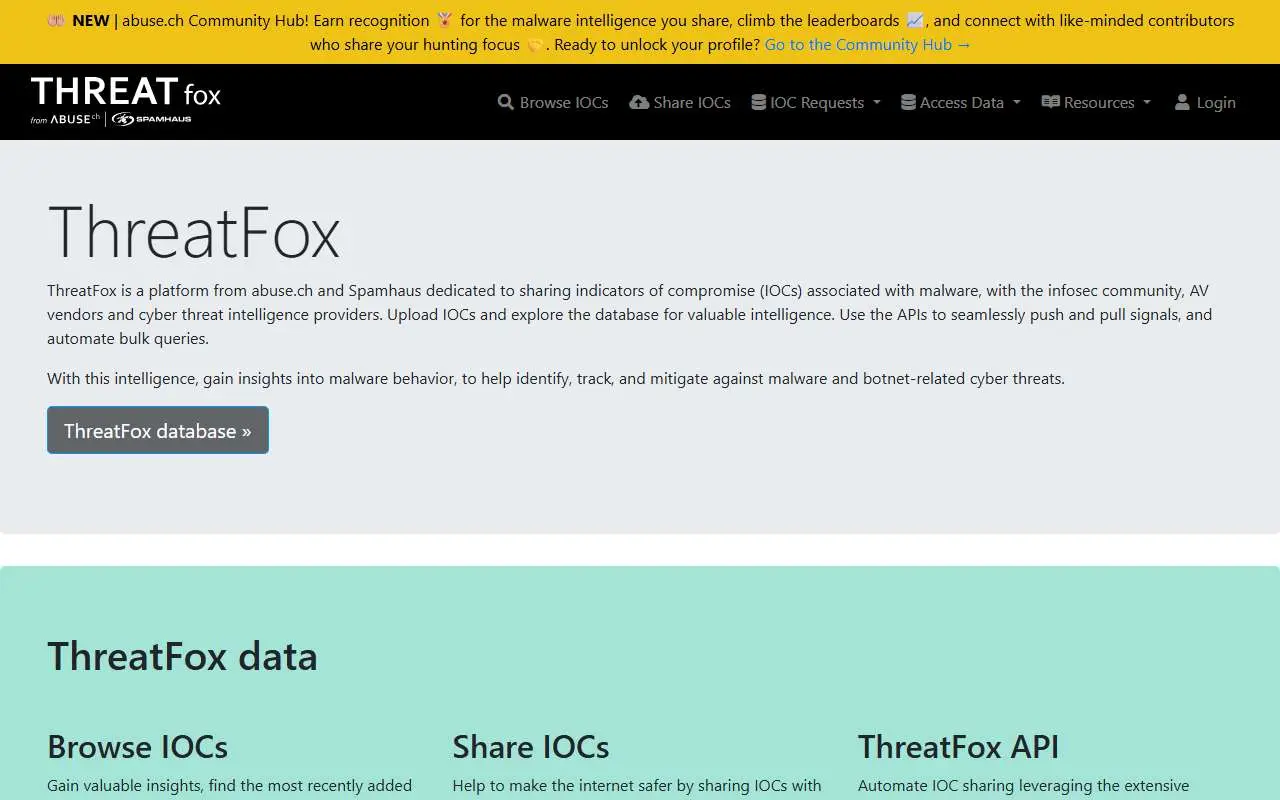Screen dimensions: 1280x800
Task: Follow the Go to the Community Hub link
Action: click(868, 44)
